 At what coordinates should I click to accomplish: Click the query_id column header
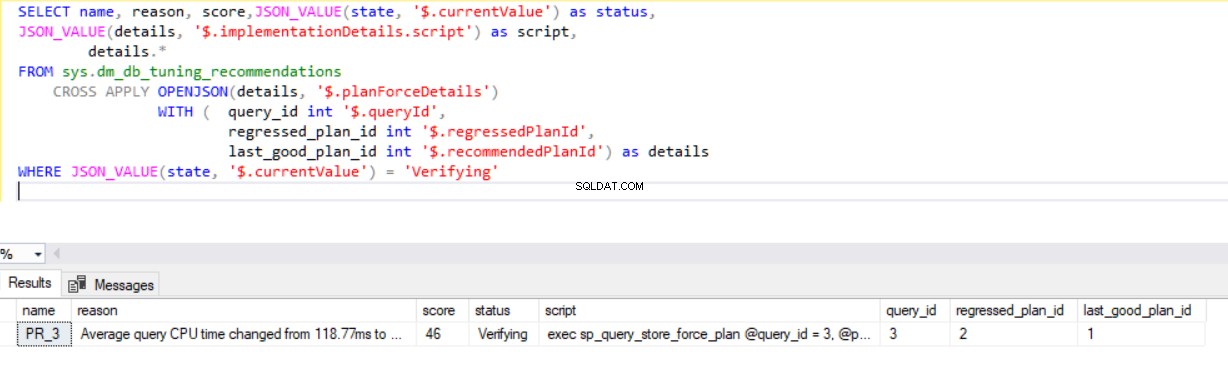pos(913,311)
